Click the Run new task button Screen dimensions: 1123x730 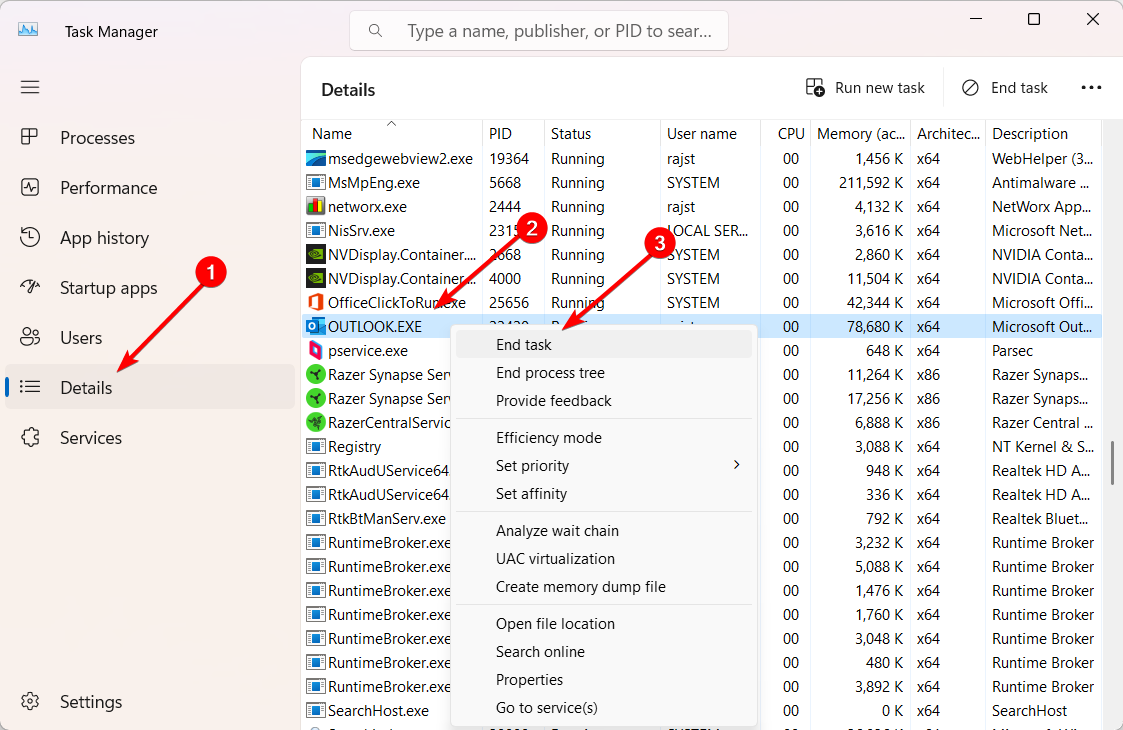(x=865, y=87)
